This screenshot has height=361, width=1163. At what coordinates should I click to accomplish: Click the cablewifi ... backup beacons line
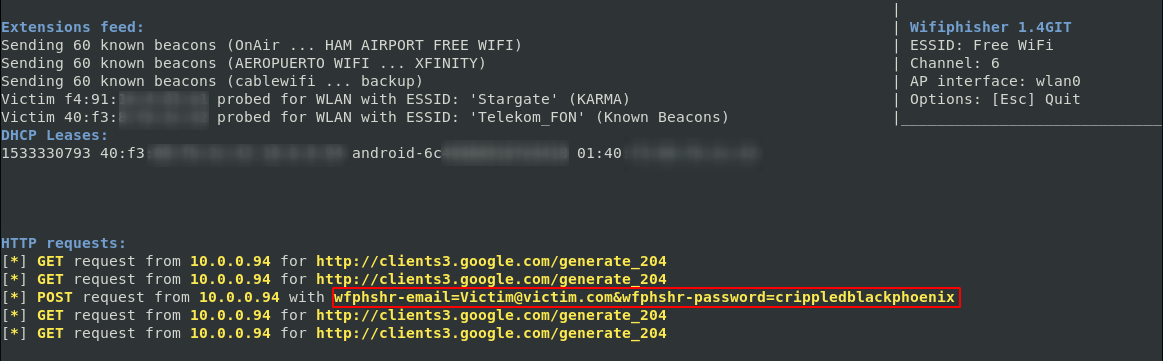point(212,82)
